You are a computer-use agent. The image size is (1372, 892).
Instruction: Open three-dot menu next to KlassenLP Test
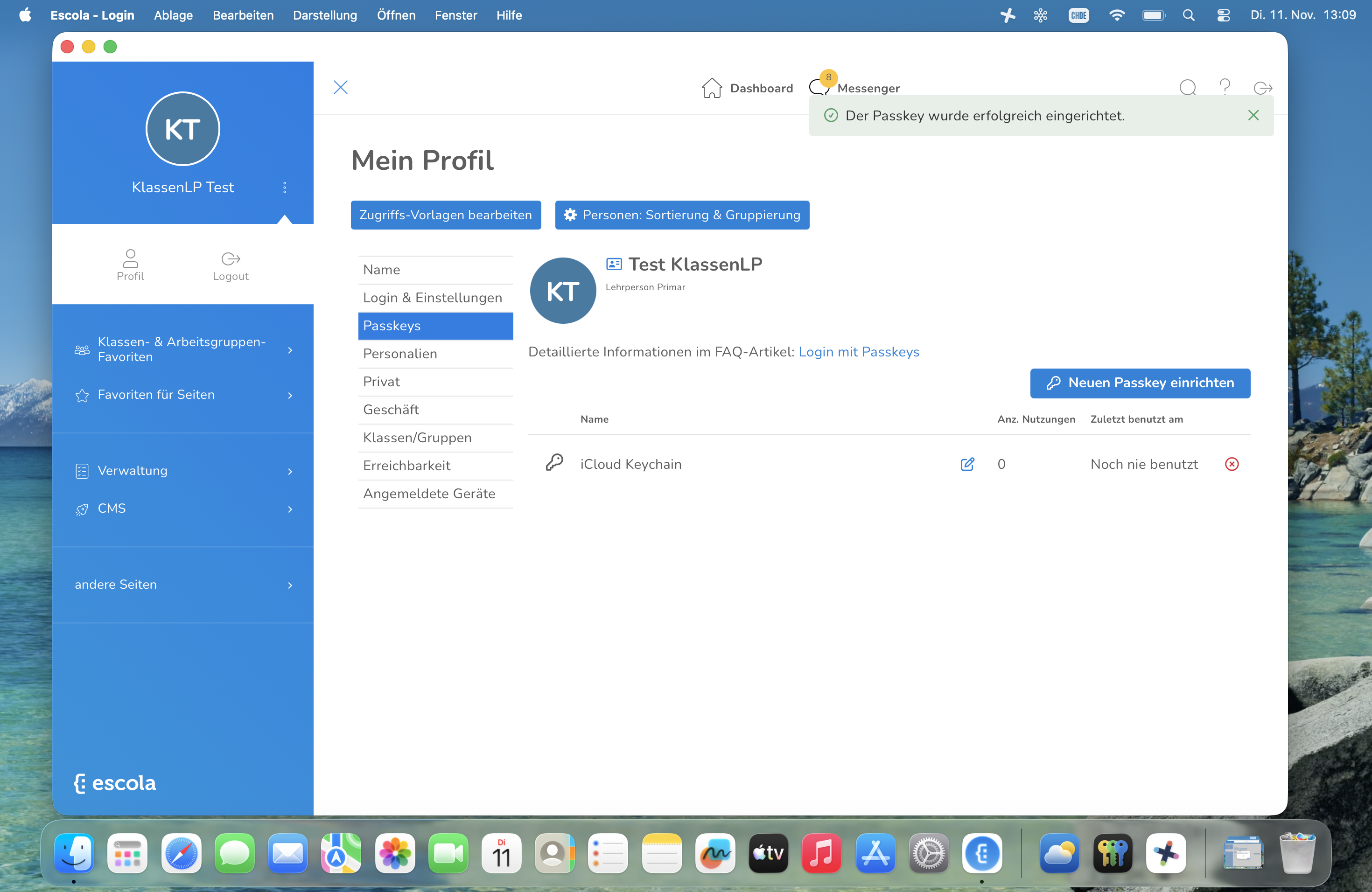coord(284,187)
